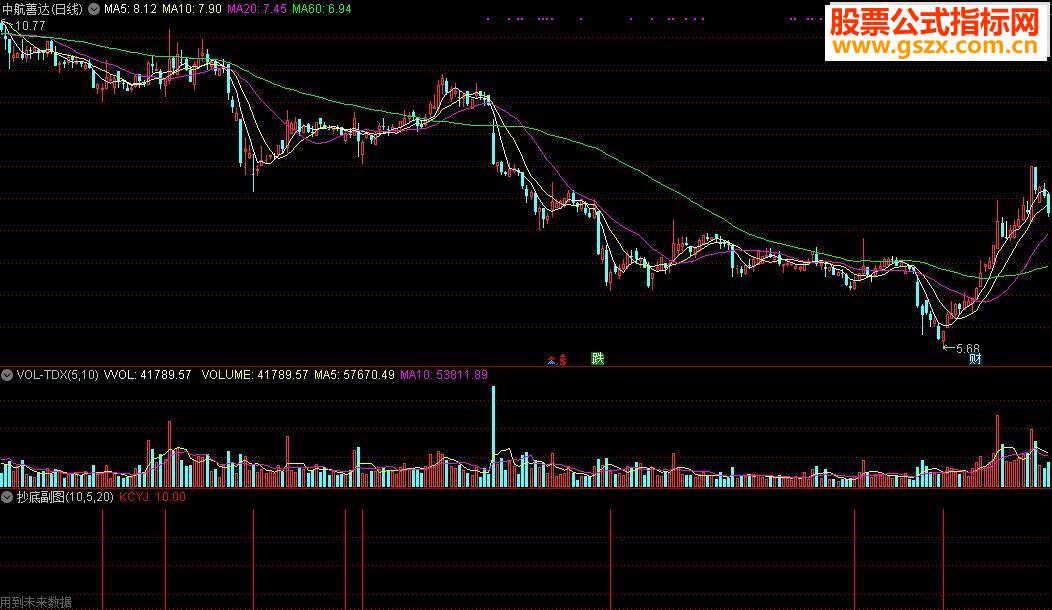
Task: Open the VOL-TDX indicator dropdown arrow
Action: pyautogui.click(x=7, y=375)
